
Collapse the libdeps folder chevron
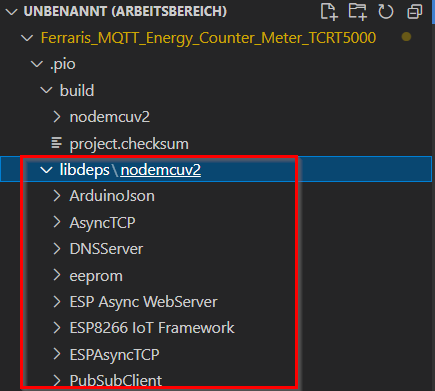(x=46, y=170)
